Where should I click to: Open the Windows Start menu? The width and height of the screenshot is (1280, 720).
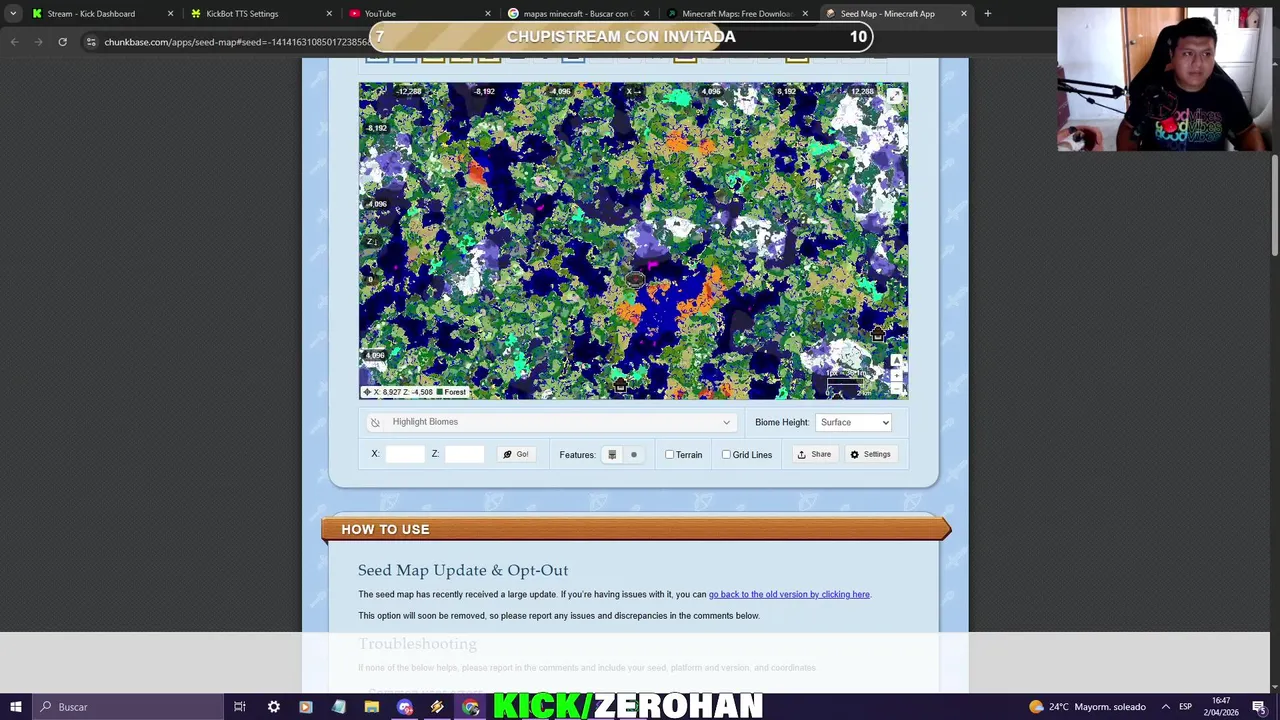pos(15,707)
